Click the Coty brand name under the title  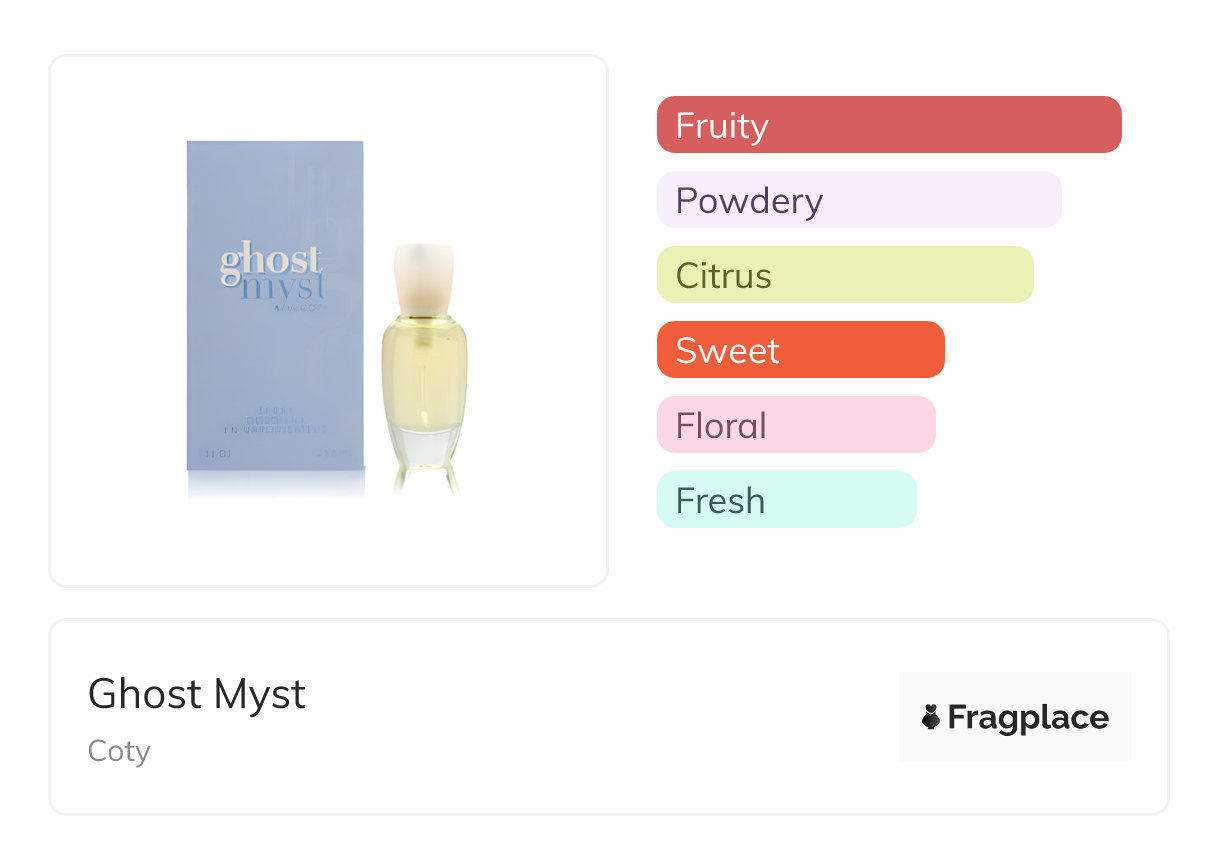(x=119, y=750)
